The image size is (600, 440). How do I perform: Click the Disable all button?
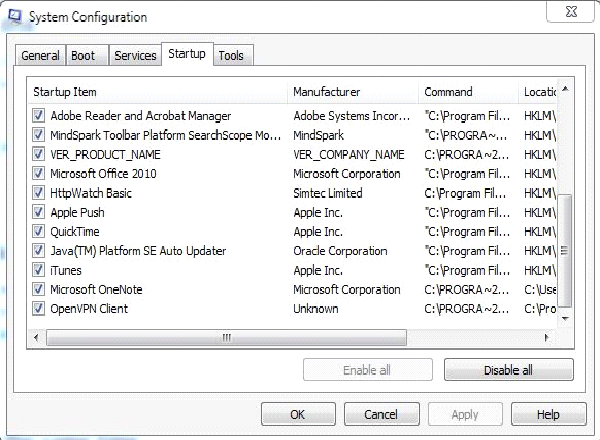tap(509, 370)
